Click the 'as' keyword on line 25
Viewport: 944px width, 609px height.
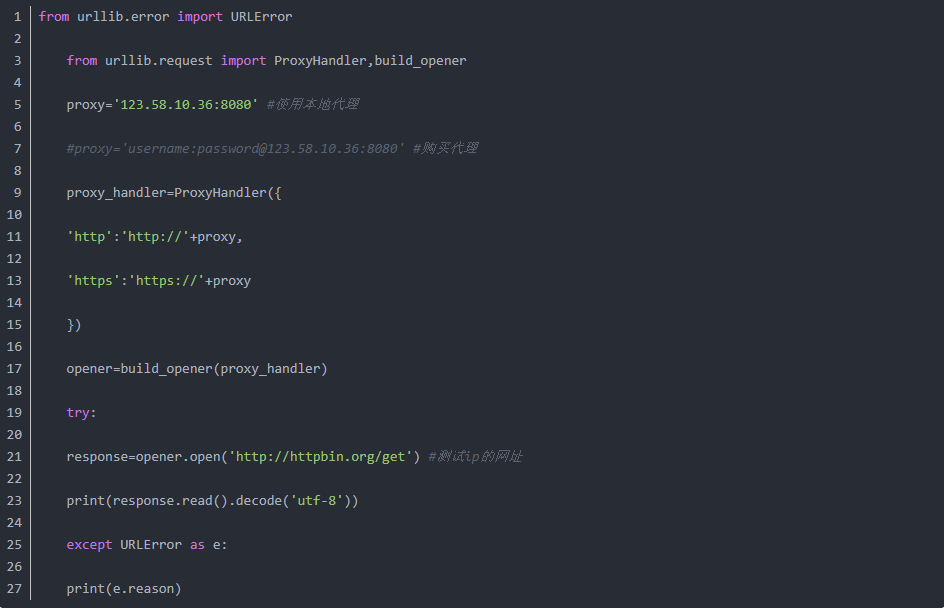pos(197,545)
